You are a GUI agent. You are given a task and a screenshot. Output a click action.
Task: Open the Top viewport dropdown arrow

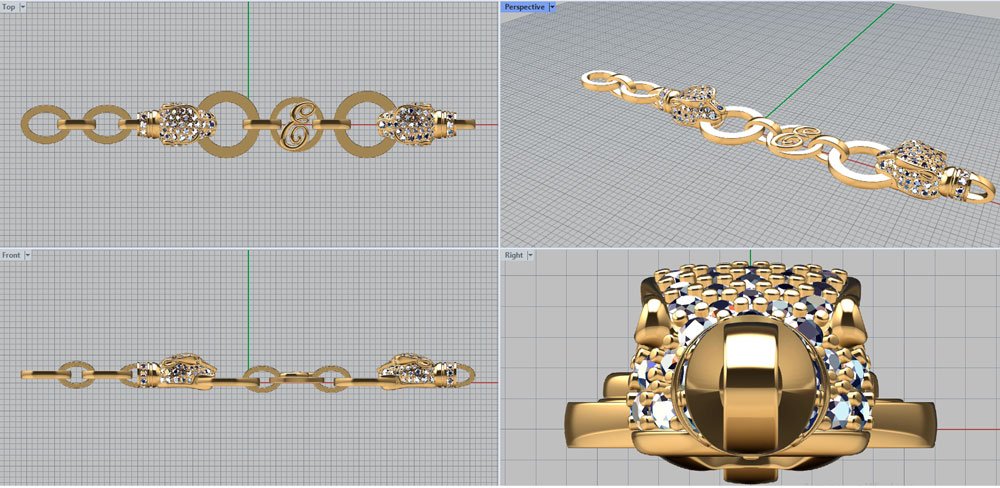[x=24, y=7]
